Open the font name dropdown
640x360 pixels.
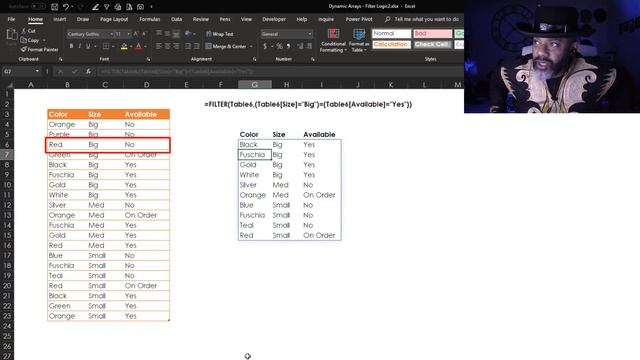coord(111,34)
